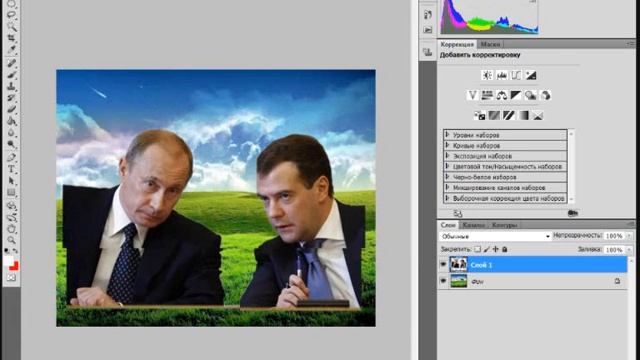Reset default foreground/background colors
The width and height of the screenshot is (640, 360).
[7, 251]
